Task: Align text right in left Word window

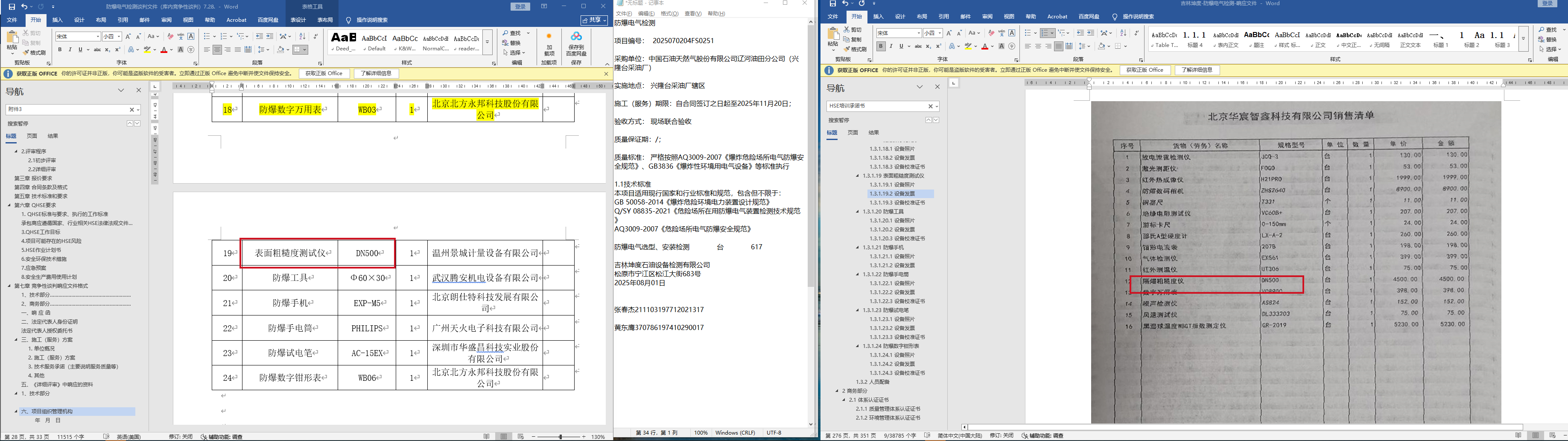Action: [x=228, y=50]
